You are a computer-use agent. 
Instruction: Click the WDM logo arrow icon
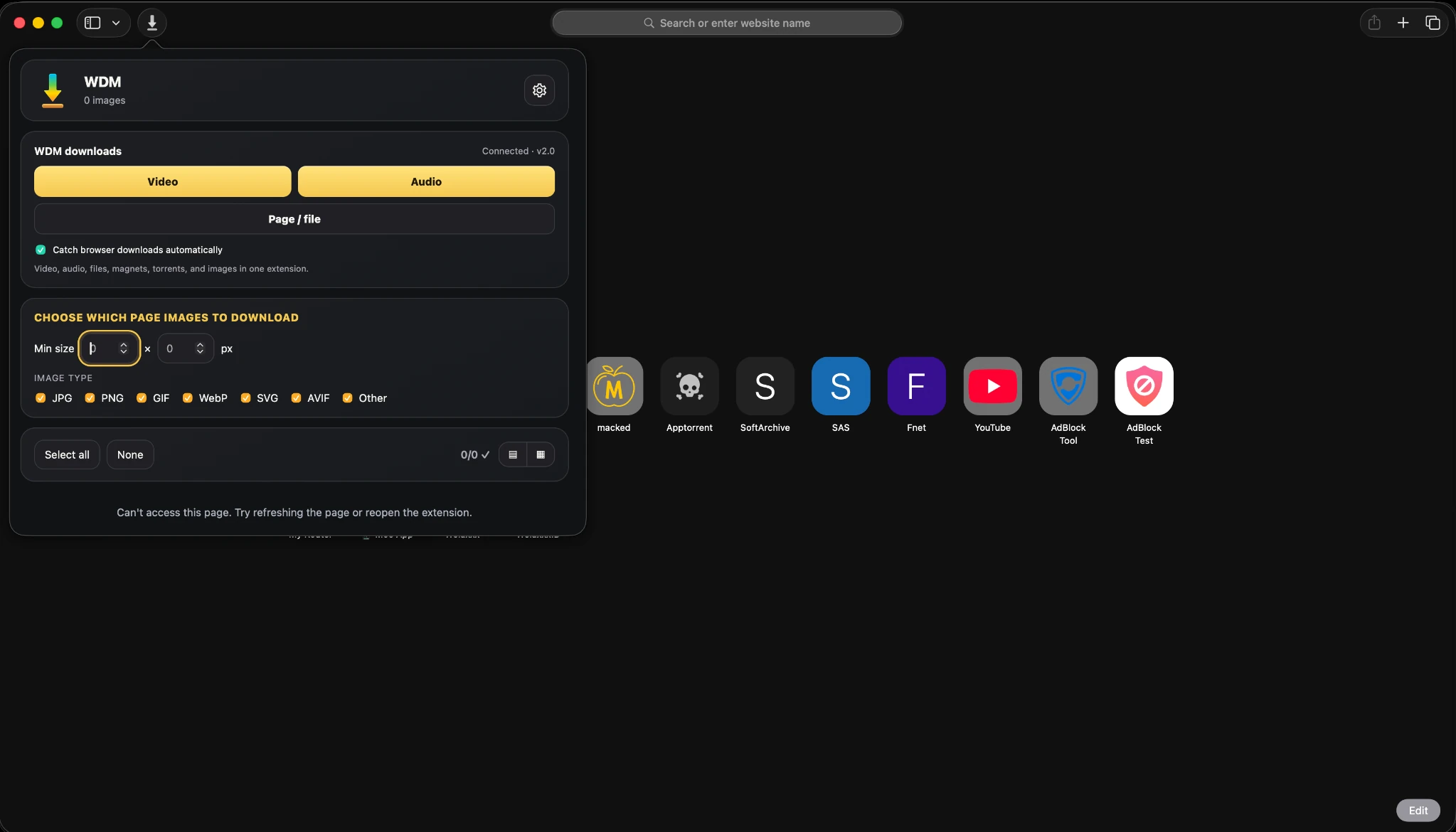pos(53,90)
